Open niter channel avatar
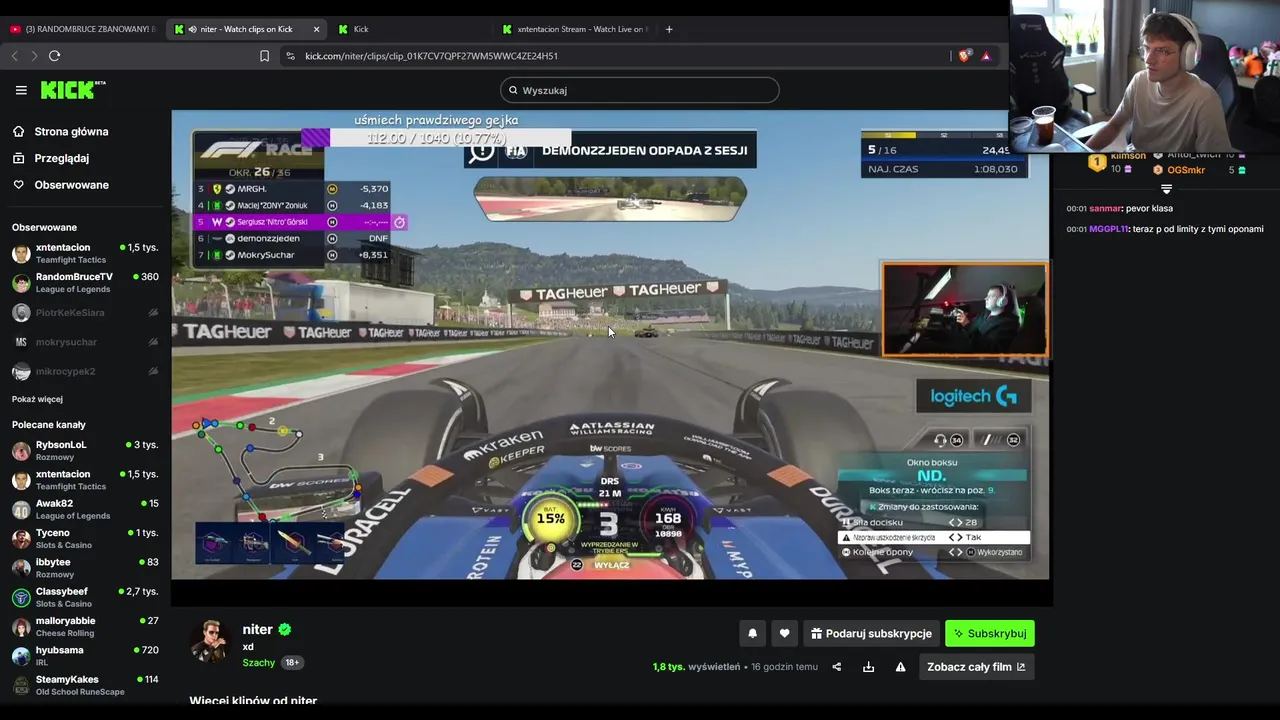The height and width of the screenshot is (720, 1280). 211,641
